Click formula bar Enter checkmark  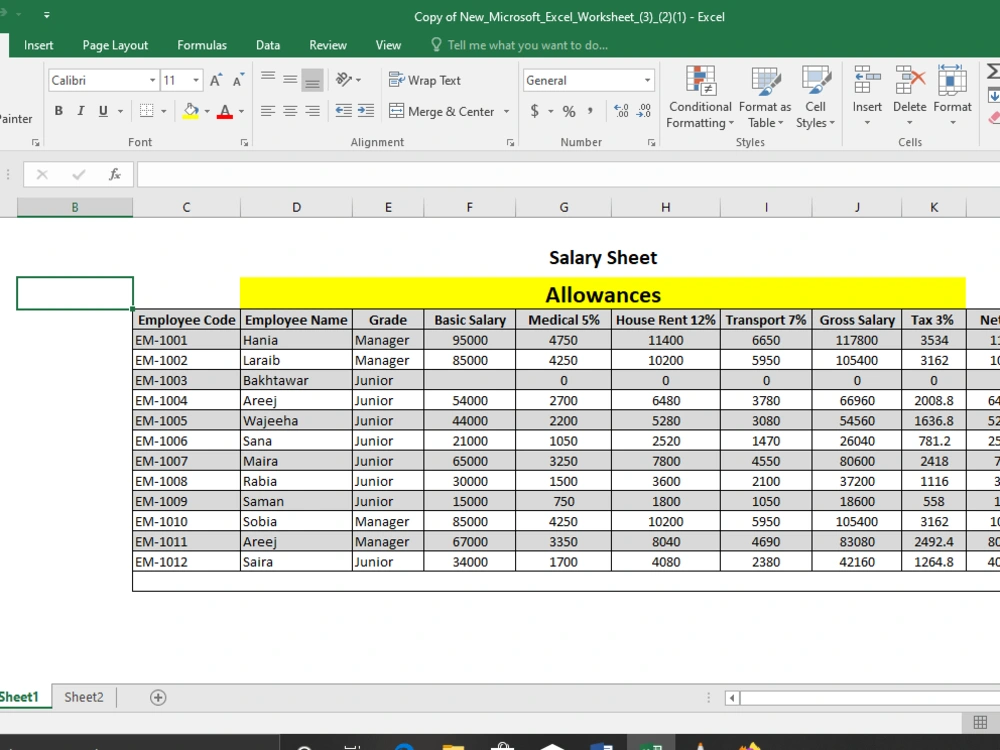[78, 174]
